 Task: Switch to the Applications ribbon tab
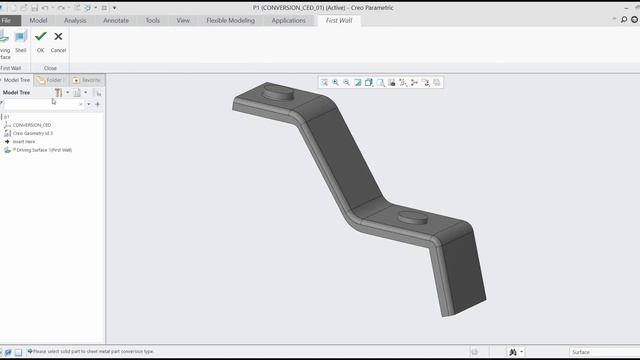[x=289, y=20]
